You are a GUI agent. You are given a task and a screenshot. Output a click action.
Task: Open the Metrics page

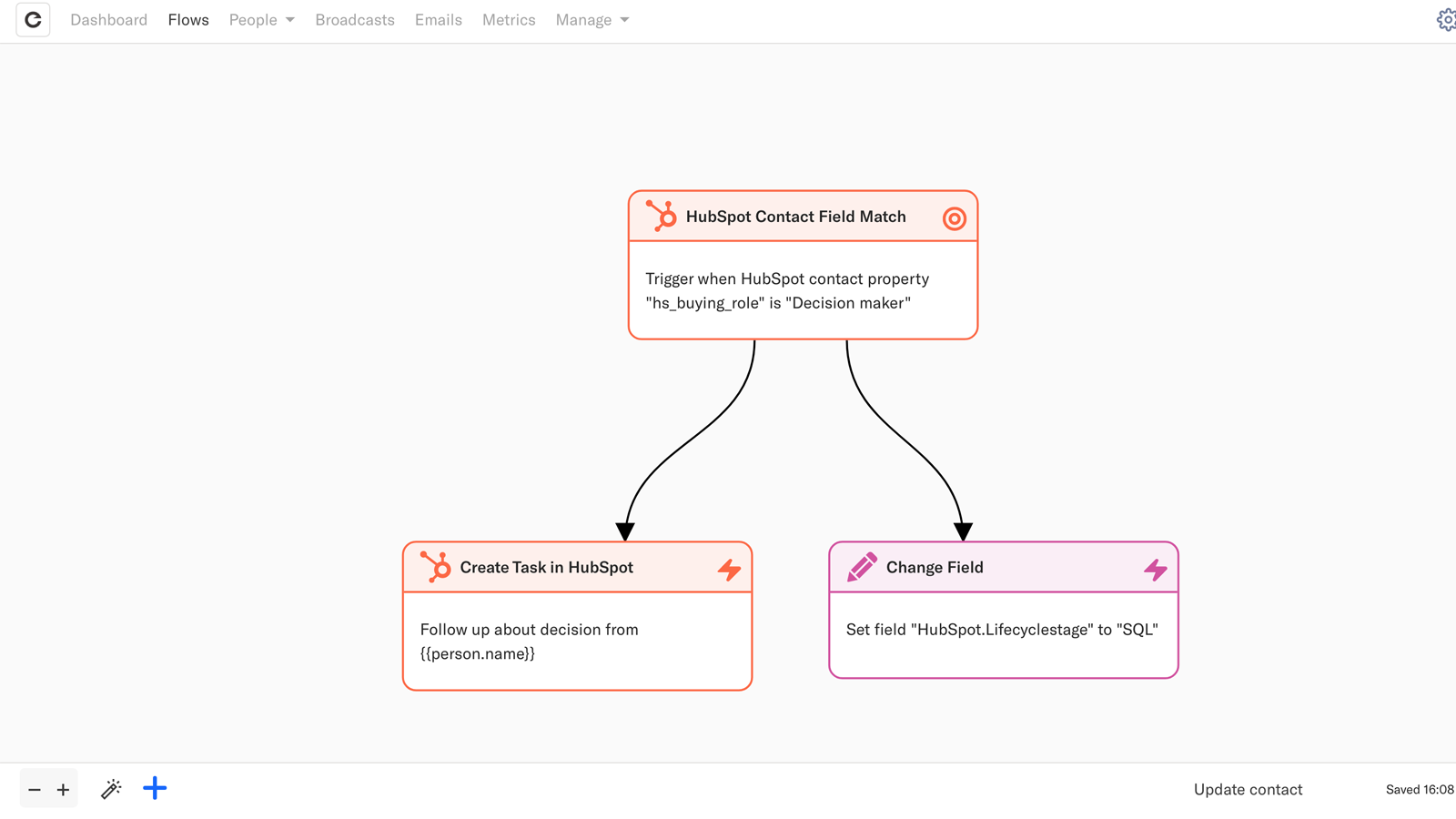(x=509, y=20)
